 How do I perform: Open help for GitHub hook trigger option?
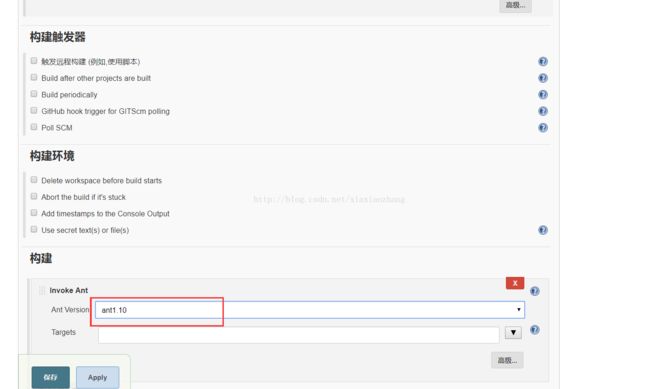click(x=543, y=111)
